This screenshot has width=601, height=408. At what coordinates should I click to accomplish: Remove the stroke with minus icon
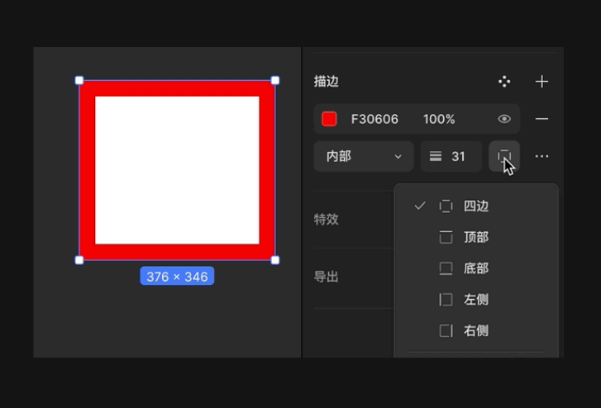pyautogui.click(x=542, y=119)
